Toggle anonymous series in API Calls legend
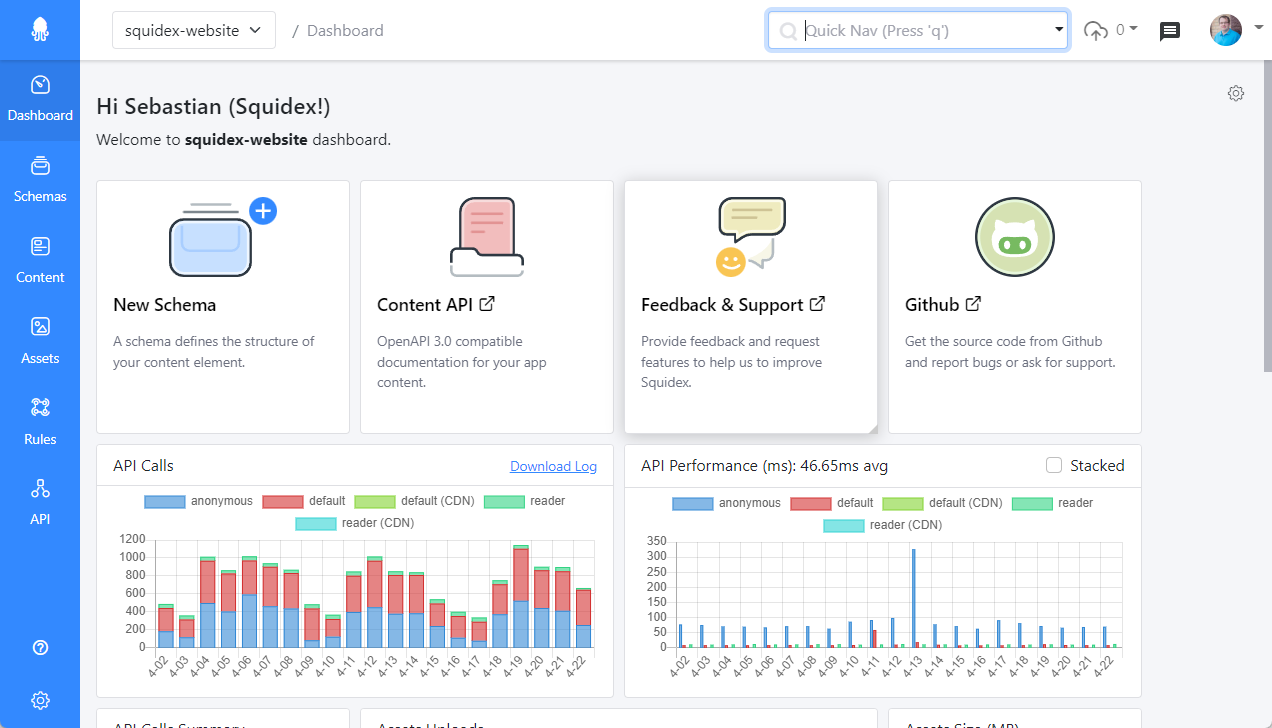Image resolution: width=1272 pixels, height=728 pixels. coord(199,501)
